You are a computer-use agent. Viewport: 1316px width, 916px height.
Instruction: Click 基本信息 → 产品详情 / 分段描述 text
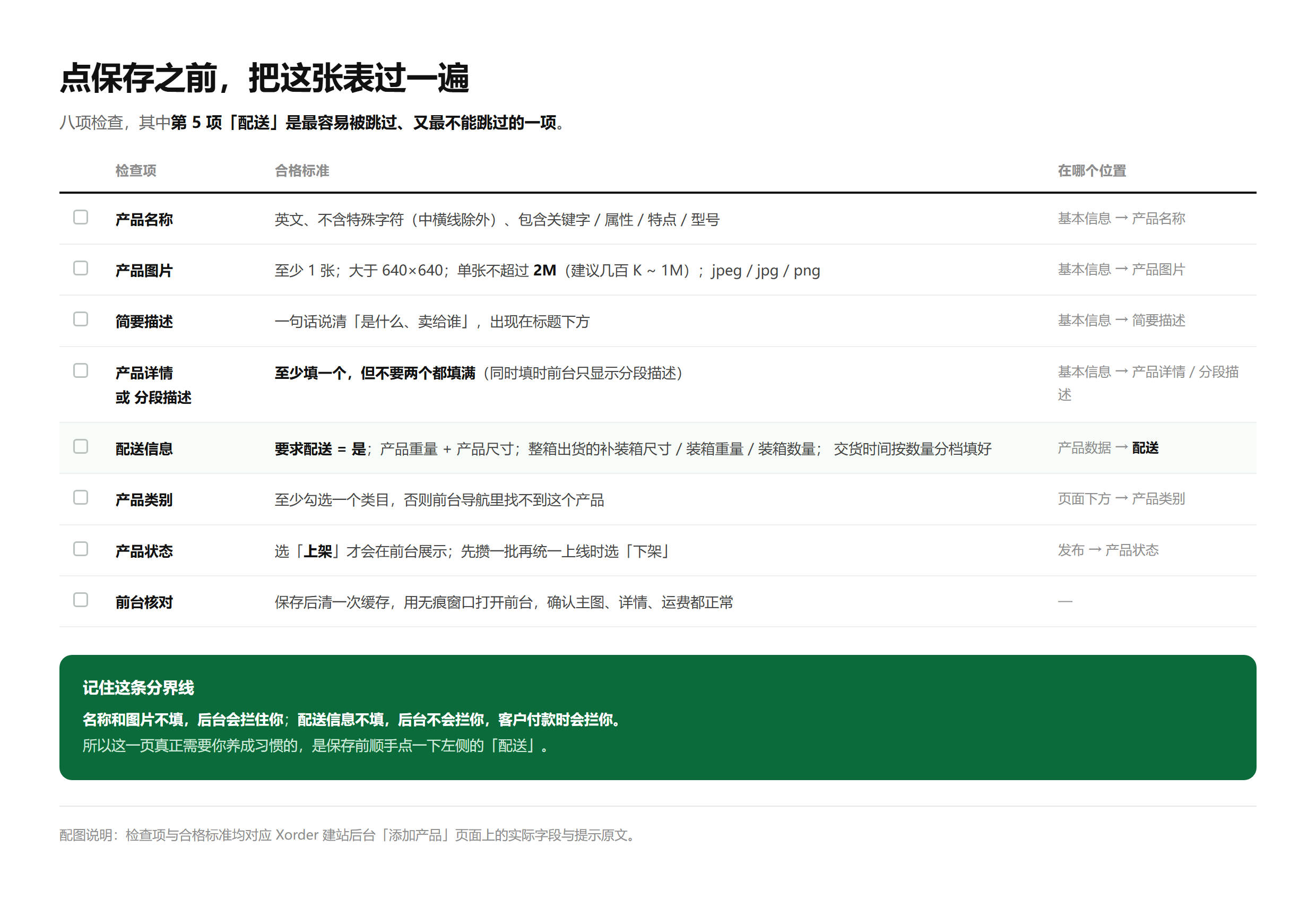coord(1148,384)
